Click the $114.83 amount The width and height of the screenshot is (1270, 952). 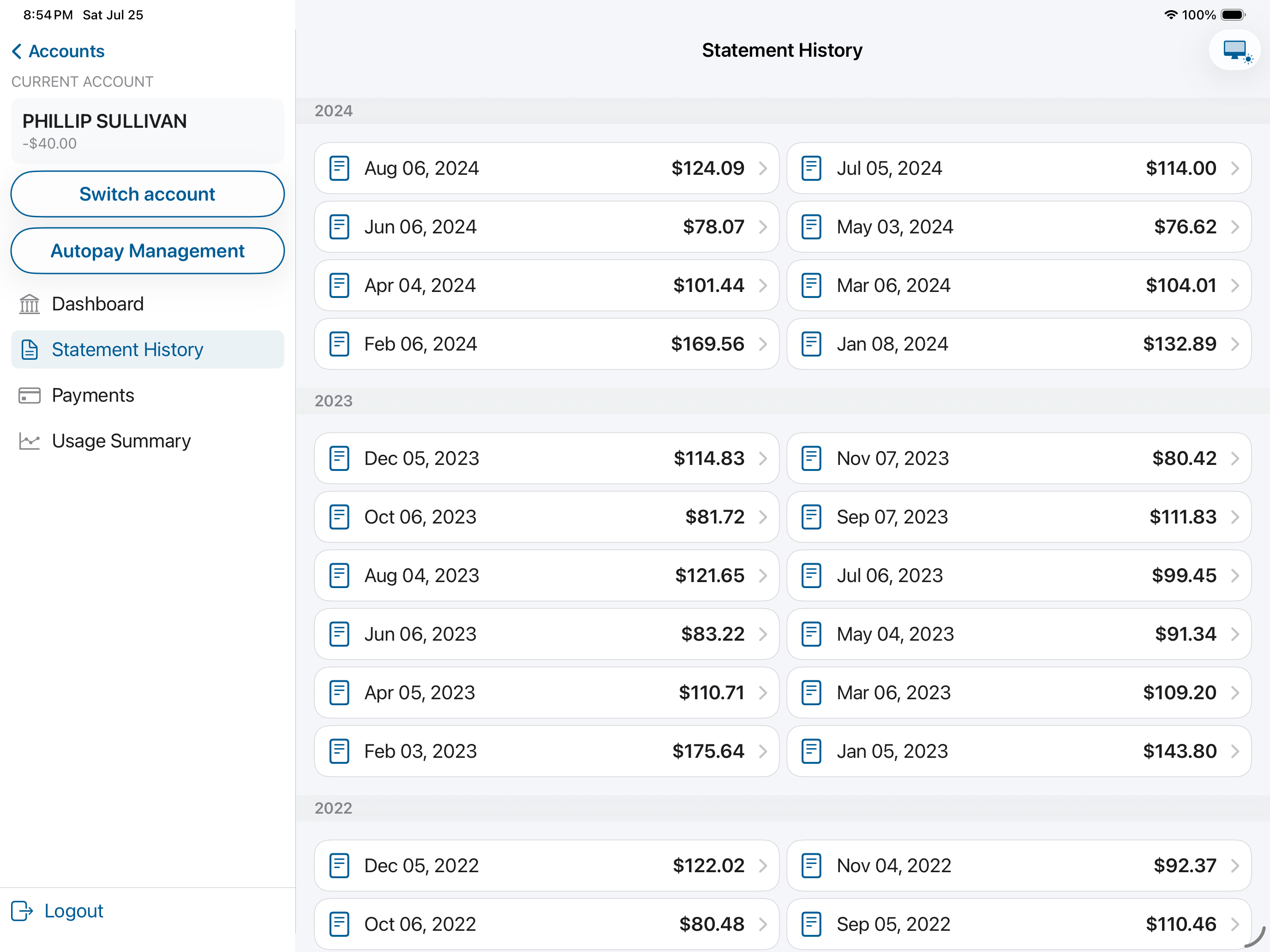709,458
